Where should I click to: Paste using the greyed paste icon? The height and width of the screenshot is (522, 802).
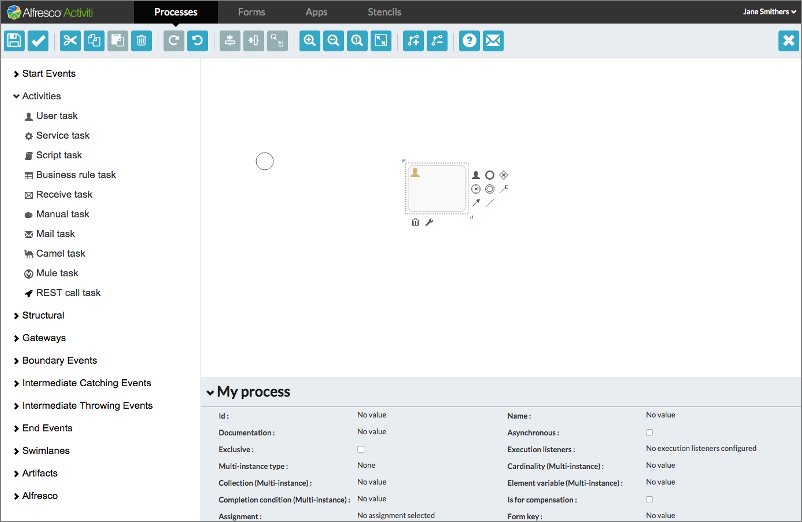click(x=118, y=41)
